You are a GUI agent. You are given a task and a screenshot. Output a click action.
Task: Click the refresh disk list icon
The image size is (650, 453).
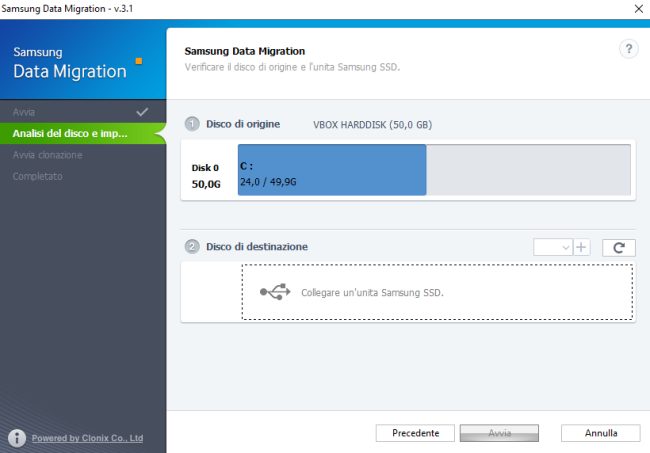click(619, 247)
